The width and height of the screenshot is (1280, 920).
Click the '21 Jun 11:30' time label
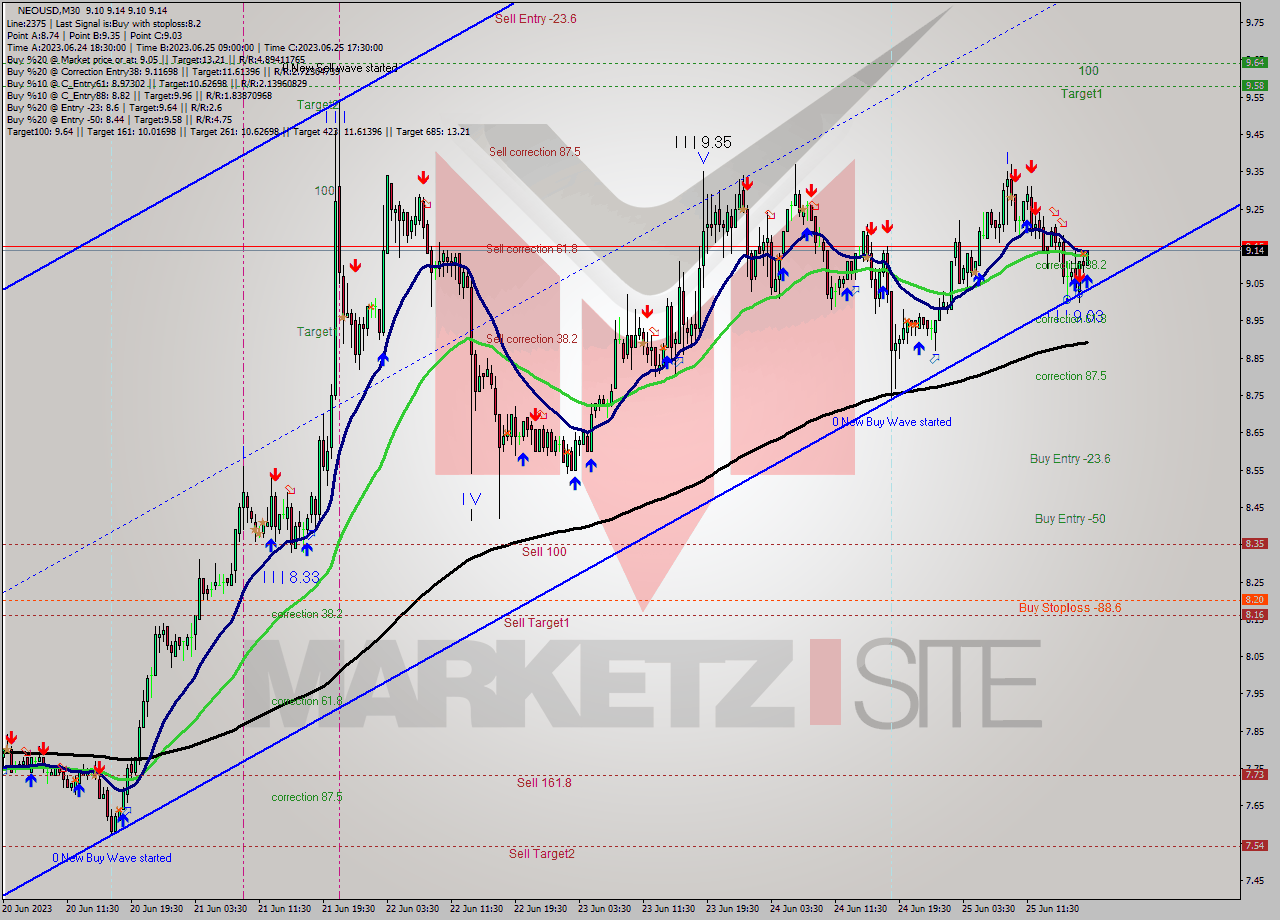[284, 909]
